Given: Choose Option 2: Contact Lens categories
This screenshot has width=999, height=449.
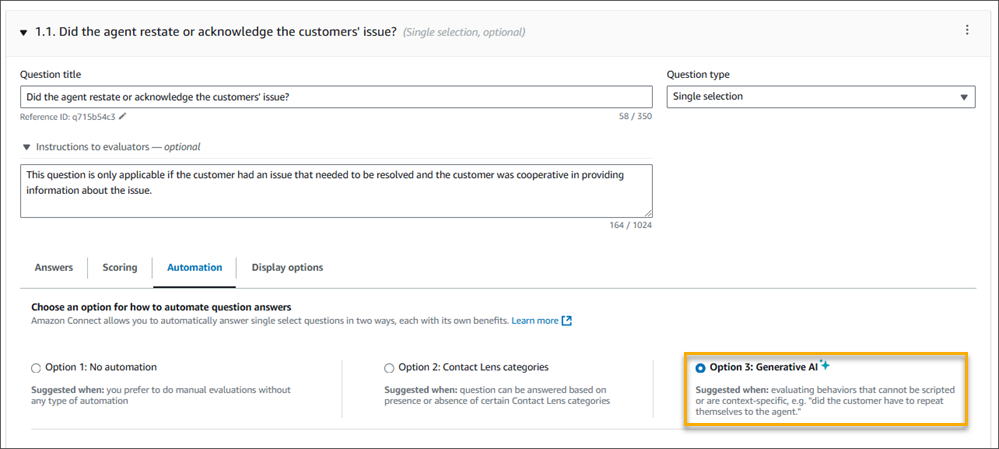Looking at the screenshot, I should (x=390, y=368).
